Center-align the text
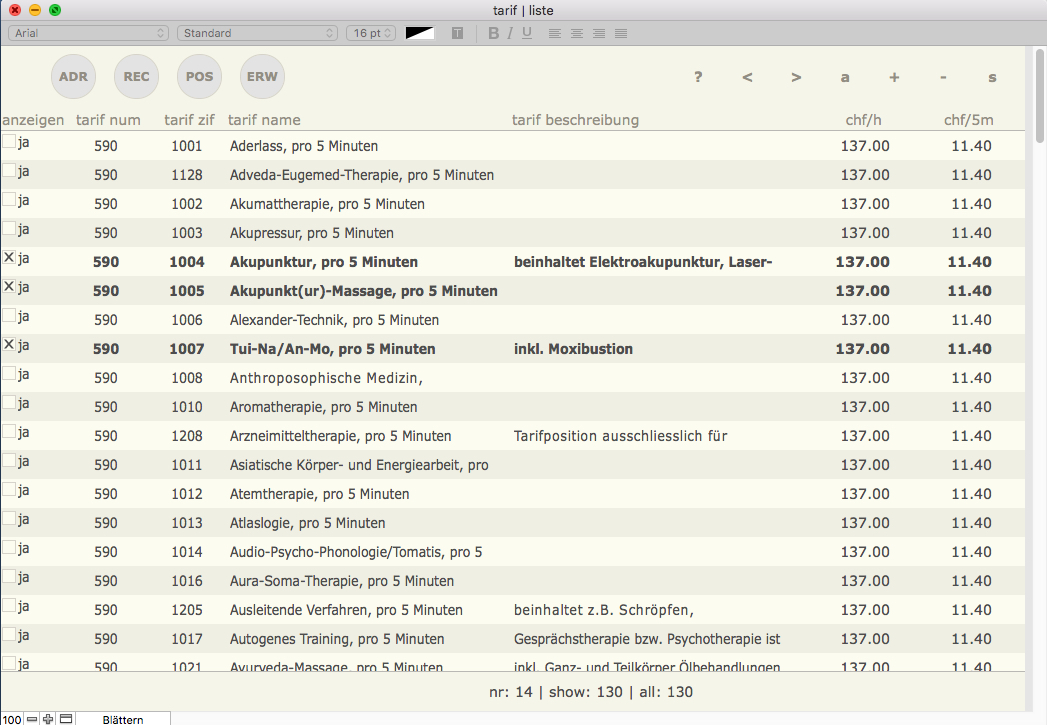The height and width of the screenshot is (725, 1047). [577, 33]
